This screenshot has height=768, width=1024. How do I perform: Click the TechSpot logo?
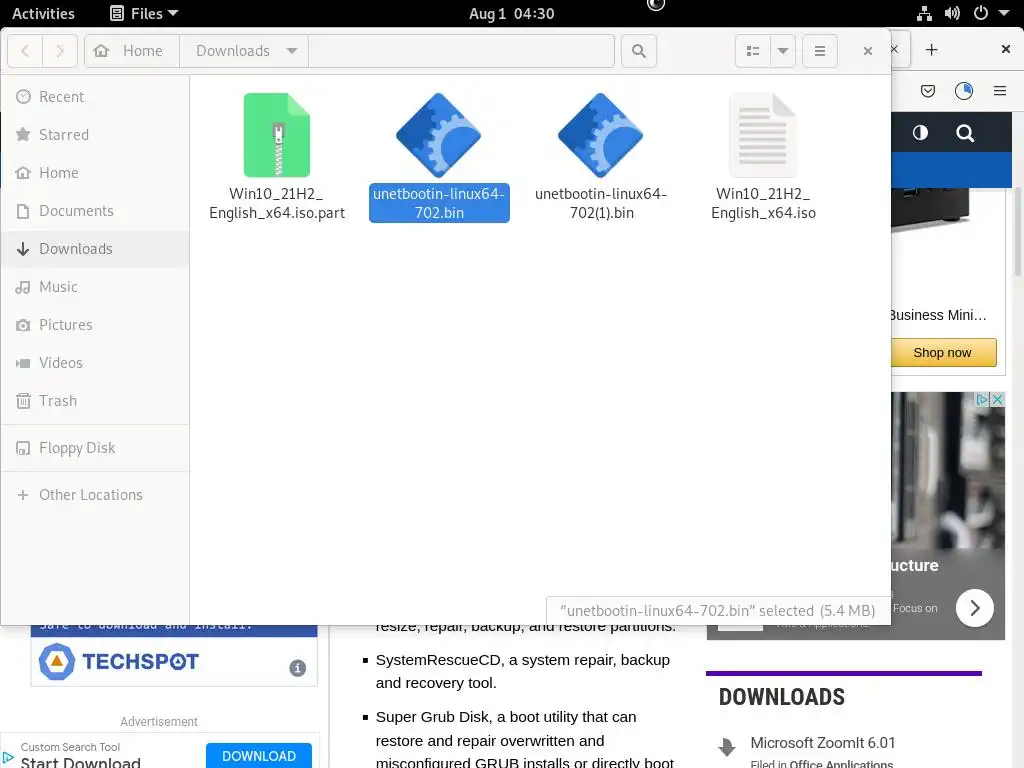click(x=119, y=662)
